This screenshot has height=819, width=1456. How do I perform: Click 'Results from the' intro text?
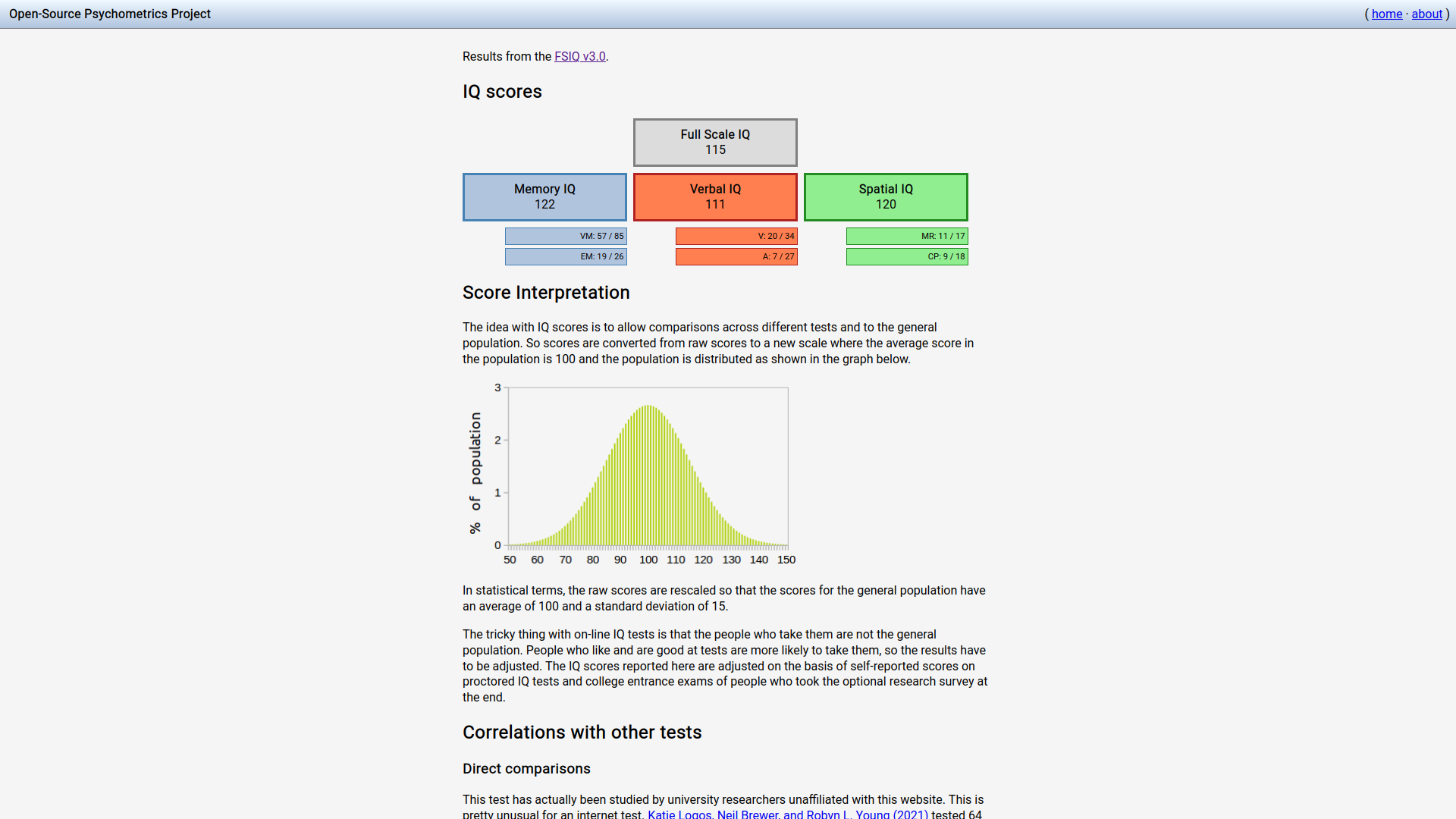[507, 56]
